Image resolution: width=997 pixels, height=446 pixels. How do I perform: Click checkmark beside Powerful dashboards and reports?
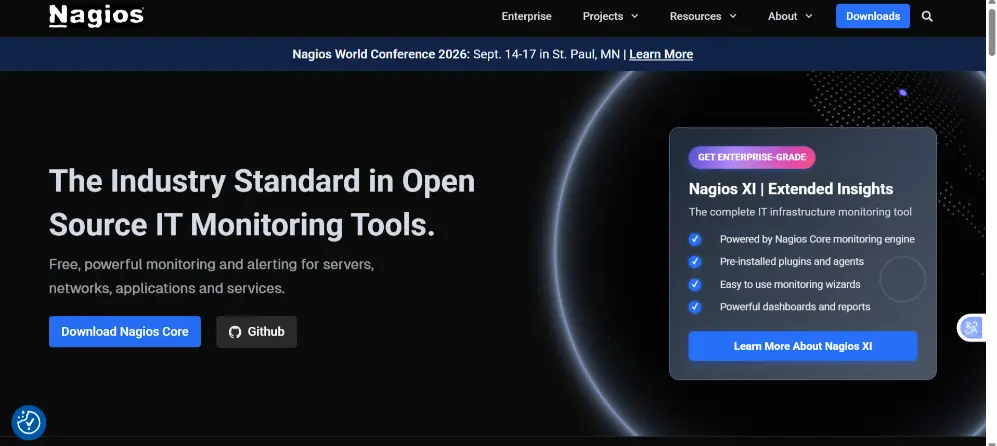(x=695, y=307)
